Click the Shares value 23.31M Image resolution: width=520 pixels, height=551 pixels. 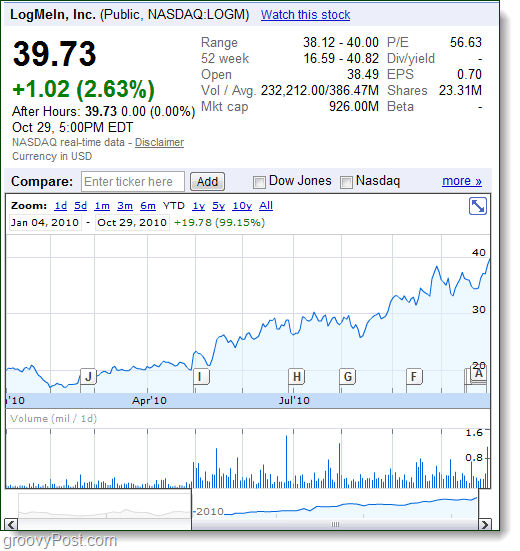click(460, 91)
